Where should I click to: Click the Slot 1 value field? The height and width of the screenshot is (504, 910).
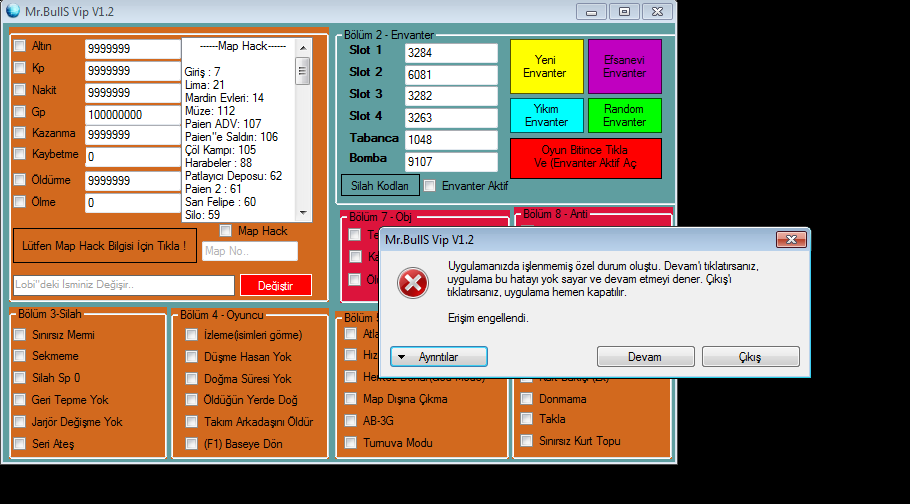451,53
